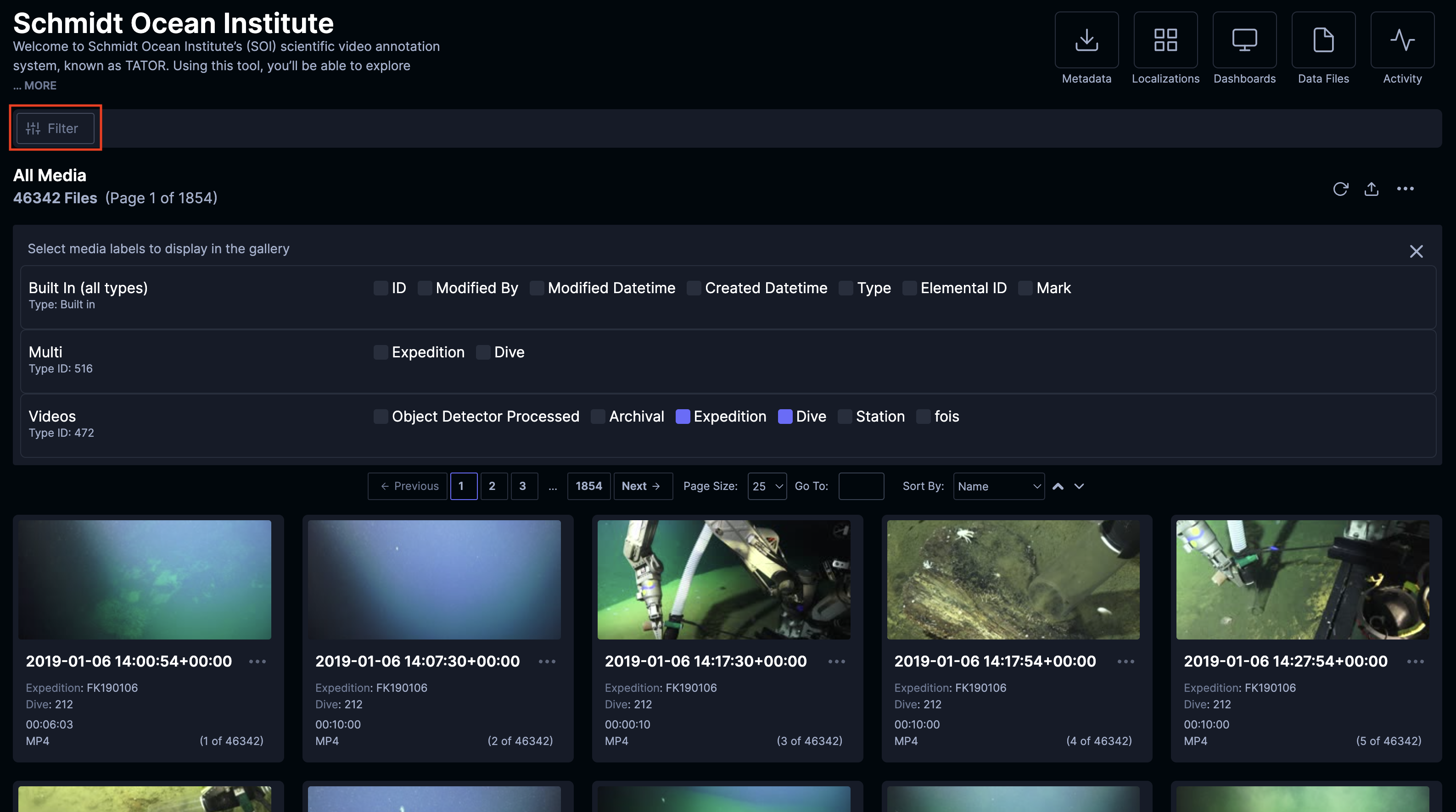
Task: Open the Metadata download icon
Action: click(x=1086, y=40)
